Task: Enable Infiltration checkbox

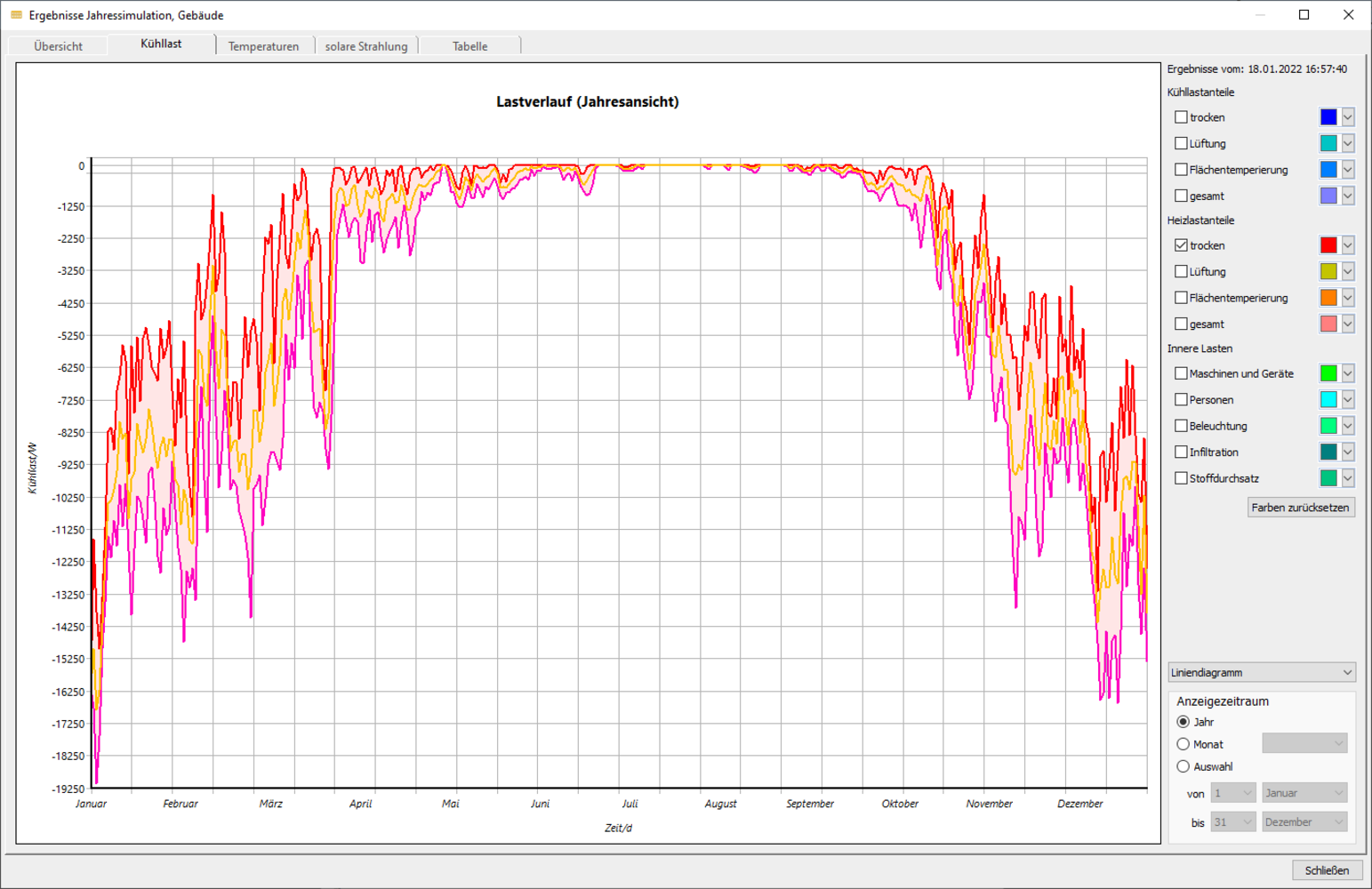Action: (1181, 452)
